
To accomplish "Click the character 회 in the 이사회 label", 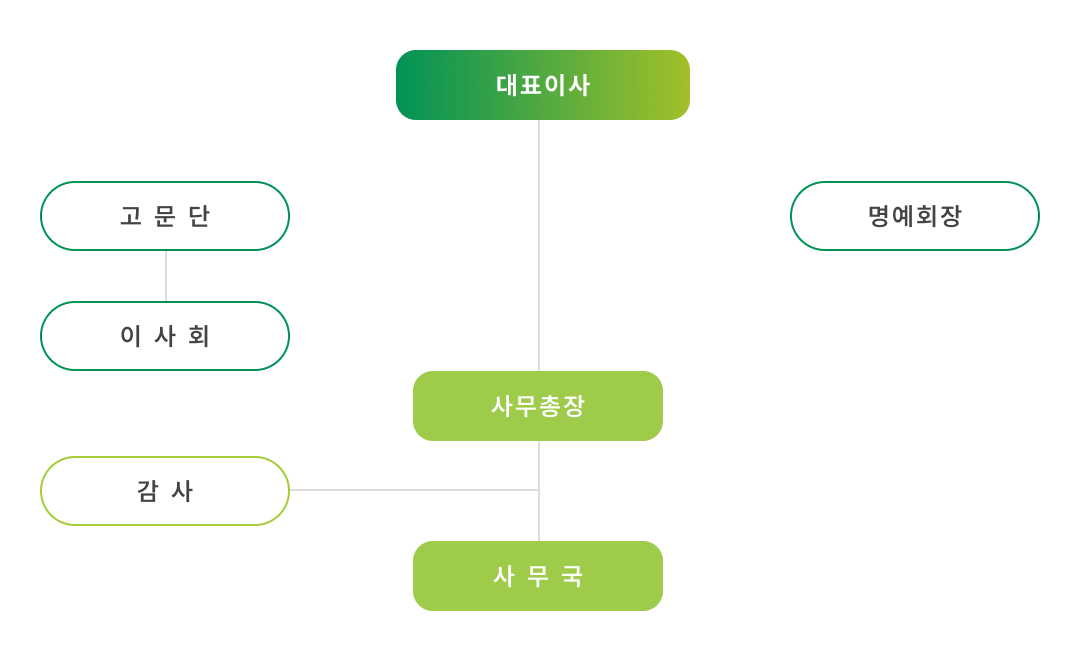I will (199, 336).
